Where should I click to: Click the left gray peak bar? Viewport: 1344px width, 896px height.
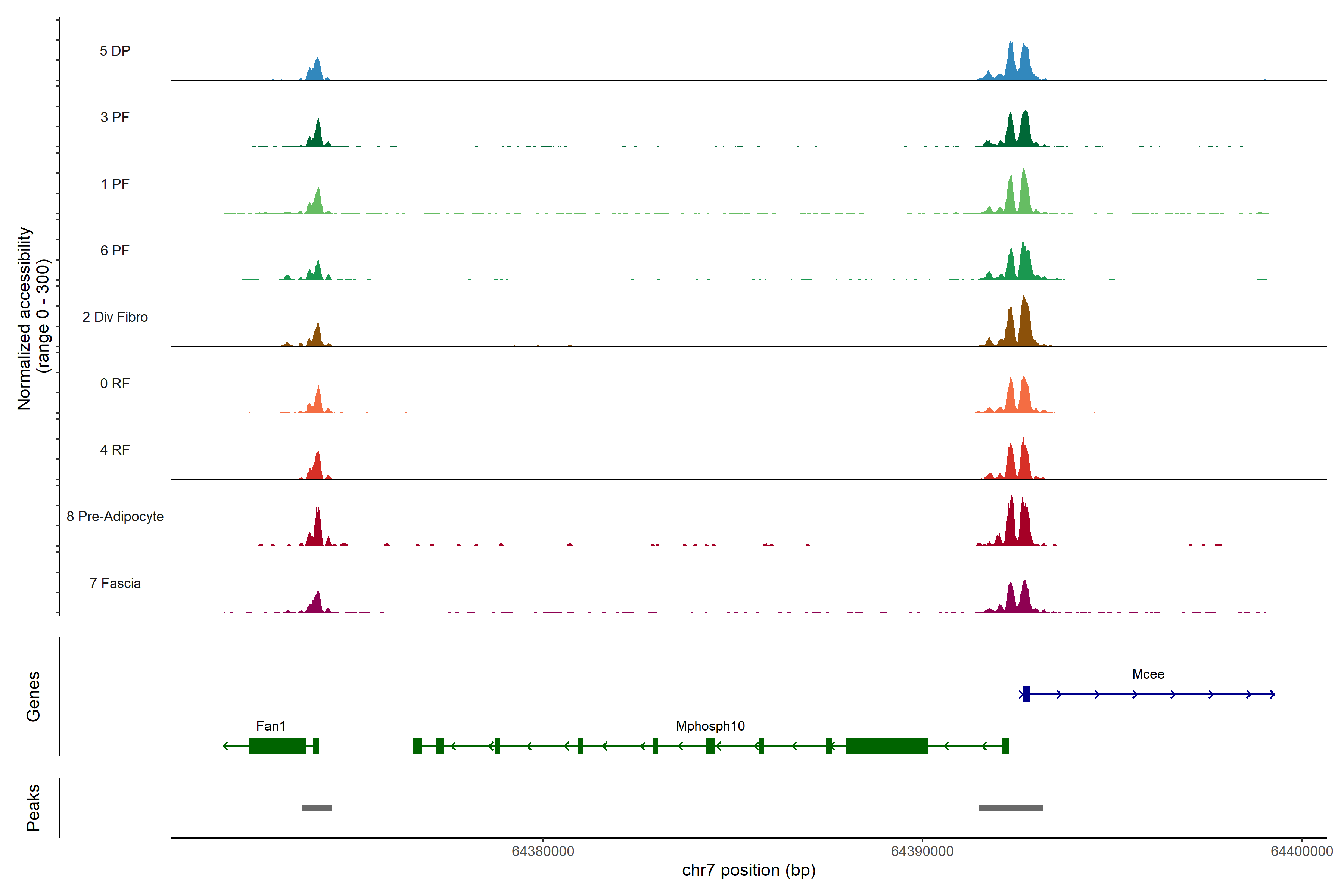[x=317, y=808]
